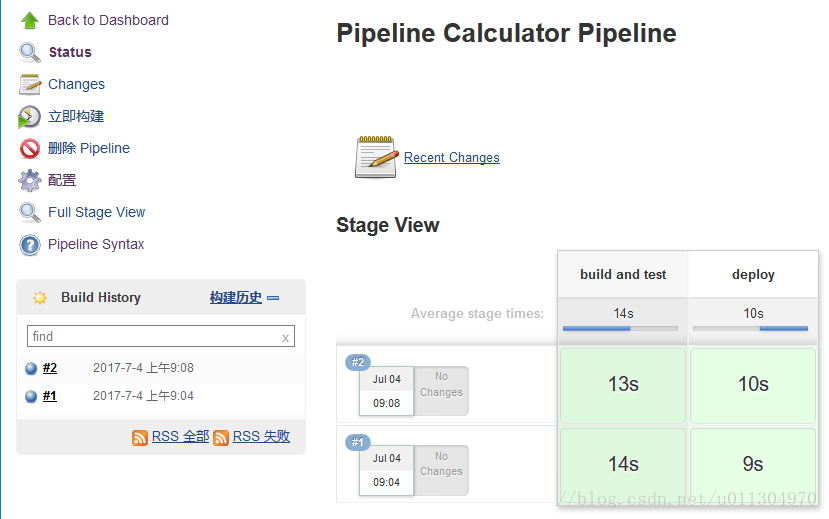Select the Pipeline Syntax menu item

[96, 244]
